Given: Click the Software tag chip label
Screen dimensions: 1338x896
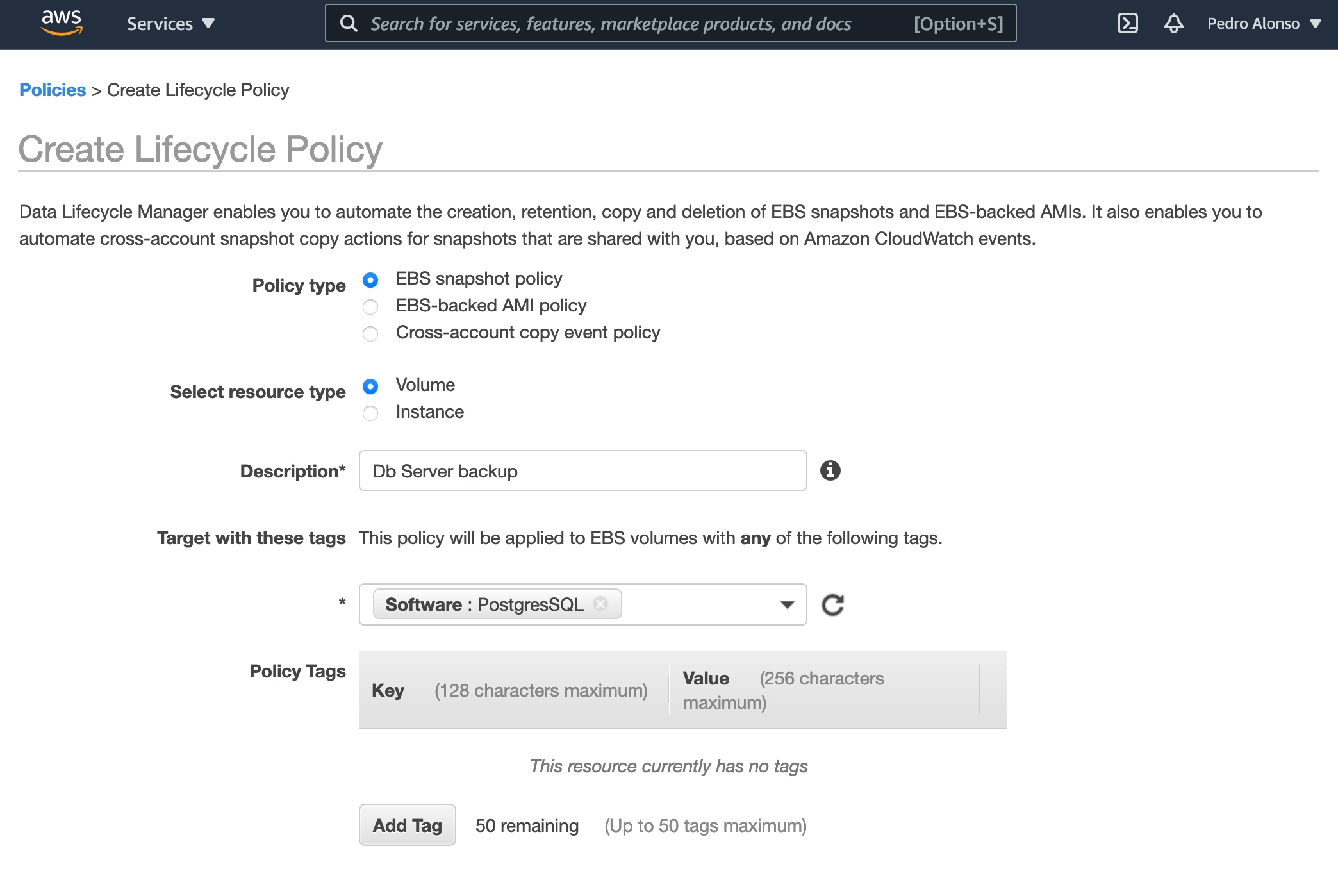Looking at the screenshot, I should pyautogui.click(x=484, y=604).
